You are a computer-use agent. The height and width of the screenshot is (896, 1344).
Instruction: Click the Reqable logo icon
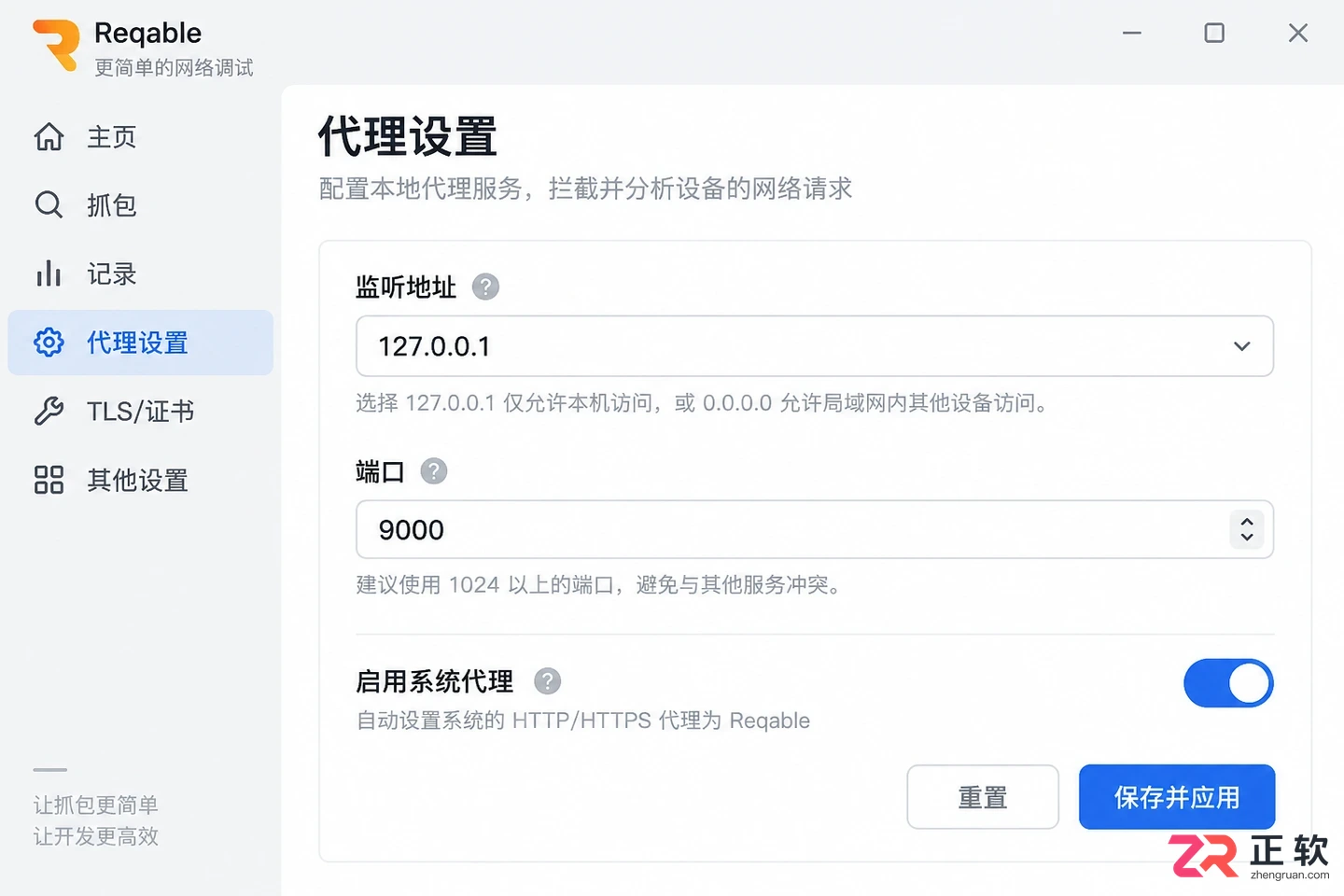[57, 44]
